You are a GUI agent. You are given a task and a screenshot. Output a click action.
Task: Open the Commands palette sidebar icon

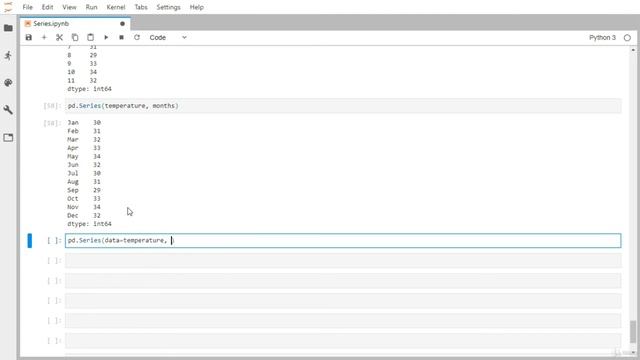coord(8,82)
